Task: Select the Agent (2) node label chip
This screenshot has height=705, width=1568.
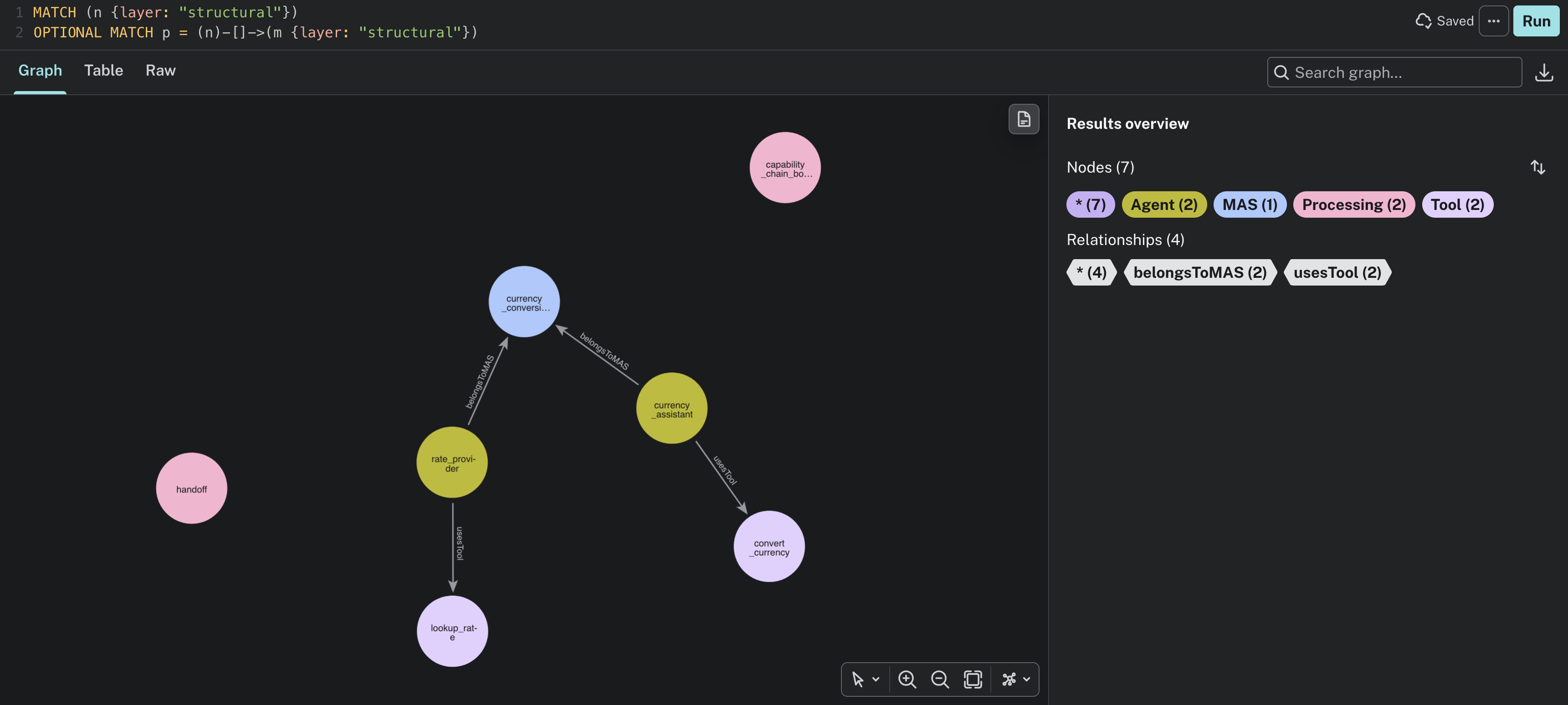Action: [x=1164, y=204]
